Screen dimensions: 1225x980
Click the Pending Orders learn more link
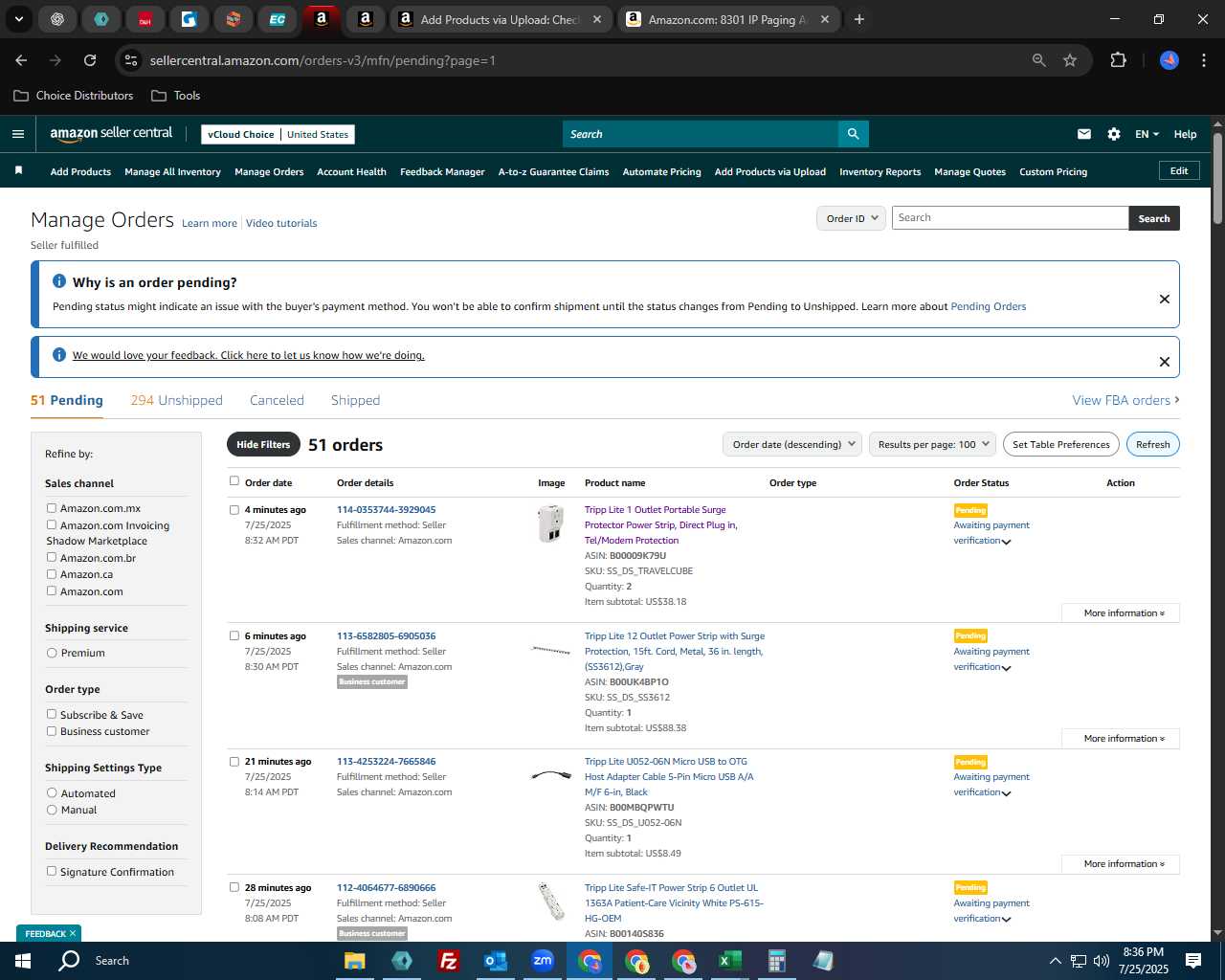coord(988,307)
